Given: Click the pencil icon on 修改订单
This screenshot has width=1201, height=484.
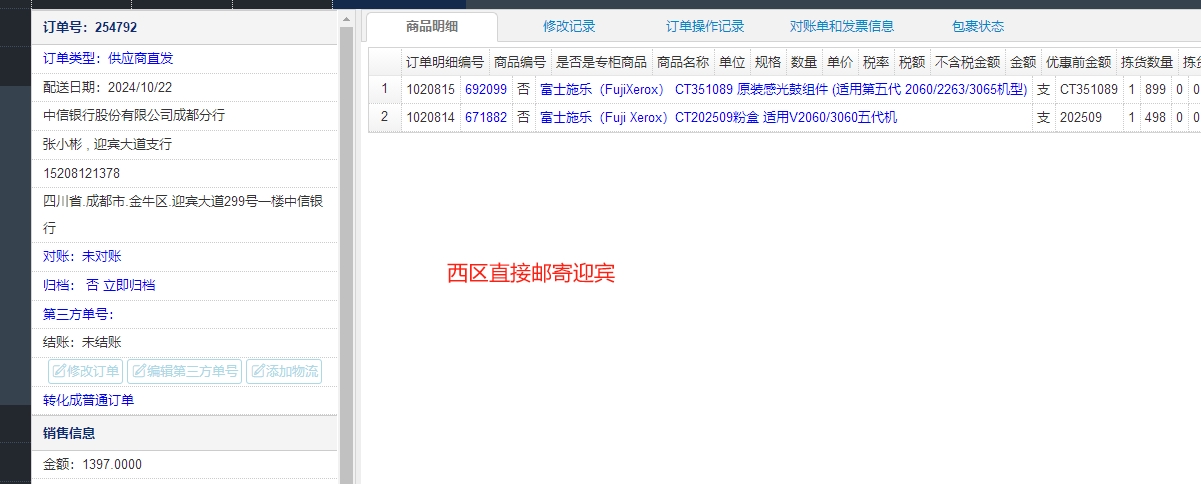Looking at the screenshot, I should (59, 372).
